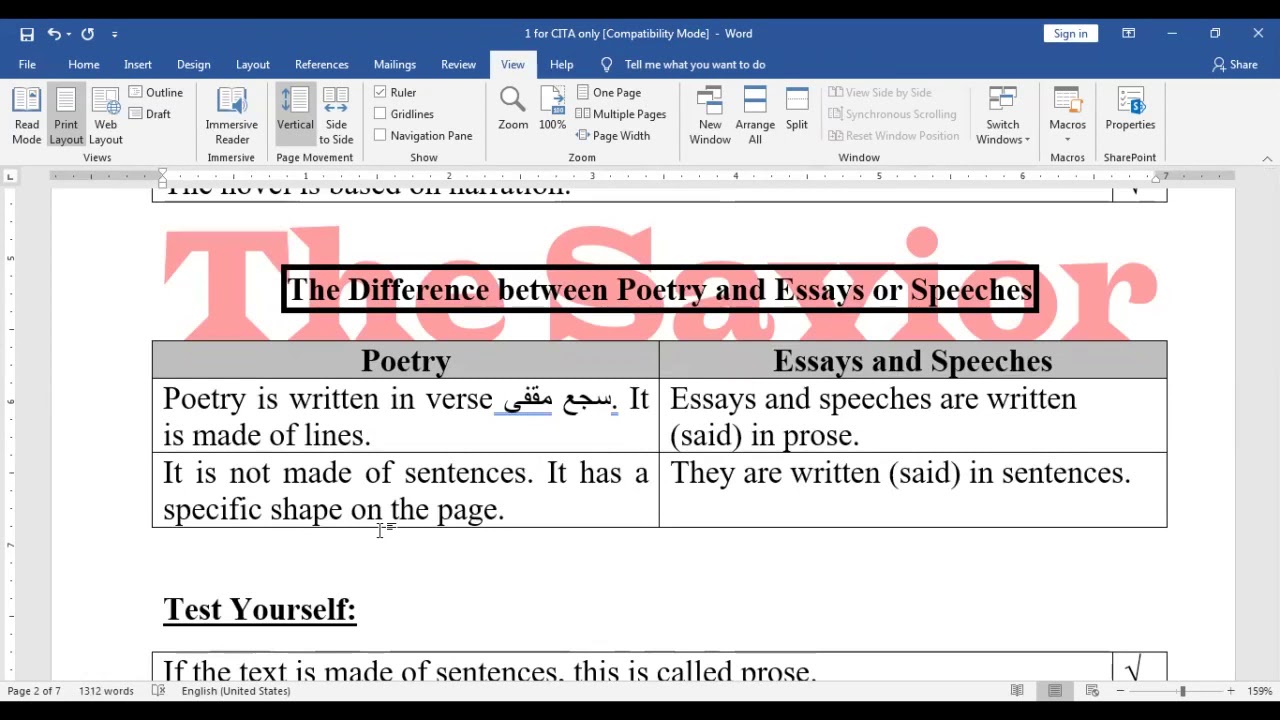Select Side to Side page movement

336,116
